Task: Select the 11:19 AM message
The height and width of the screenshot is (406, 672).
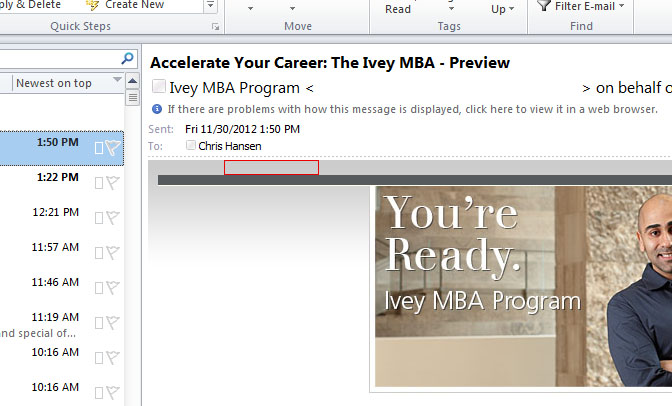Action: point(62,325)
